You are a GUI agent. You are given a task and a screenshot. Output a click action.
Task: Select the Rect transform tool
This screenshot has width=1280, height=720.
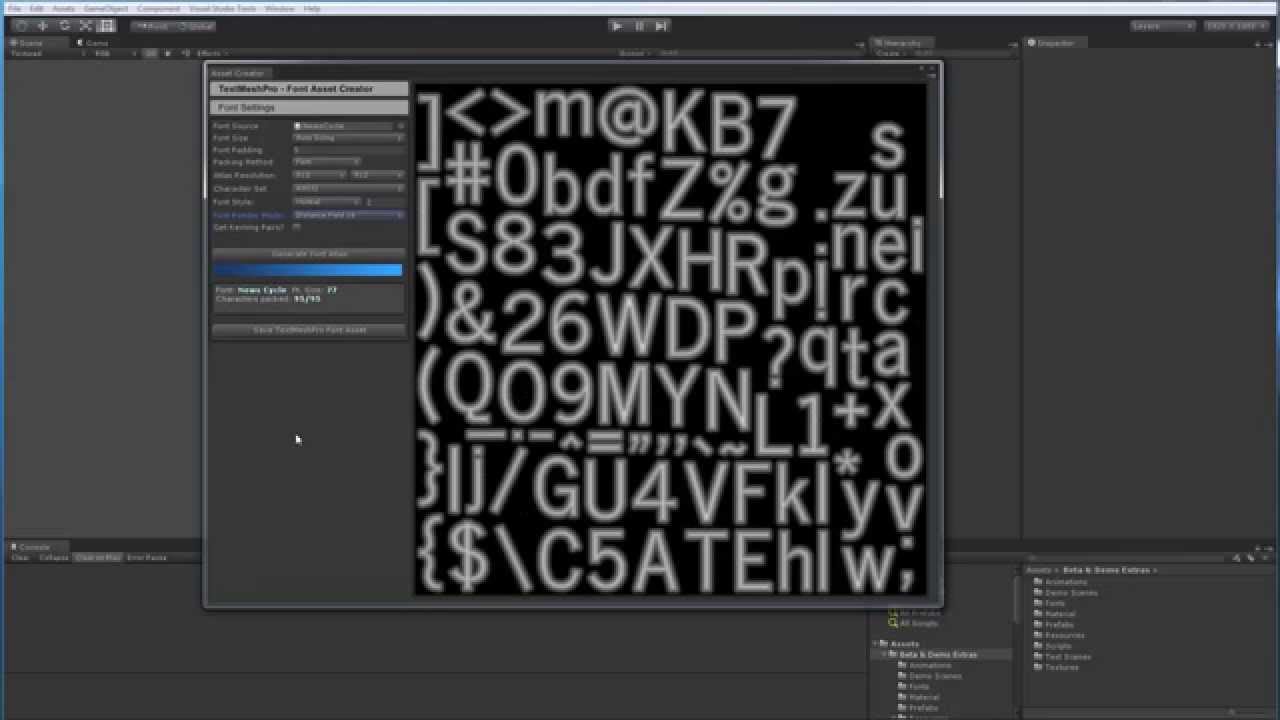point(106,26)
